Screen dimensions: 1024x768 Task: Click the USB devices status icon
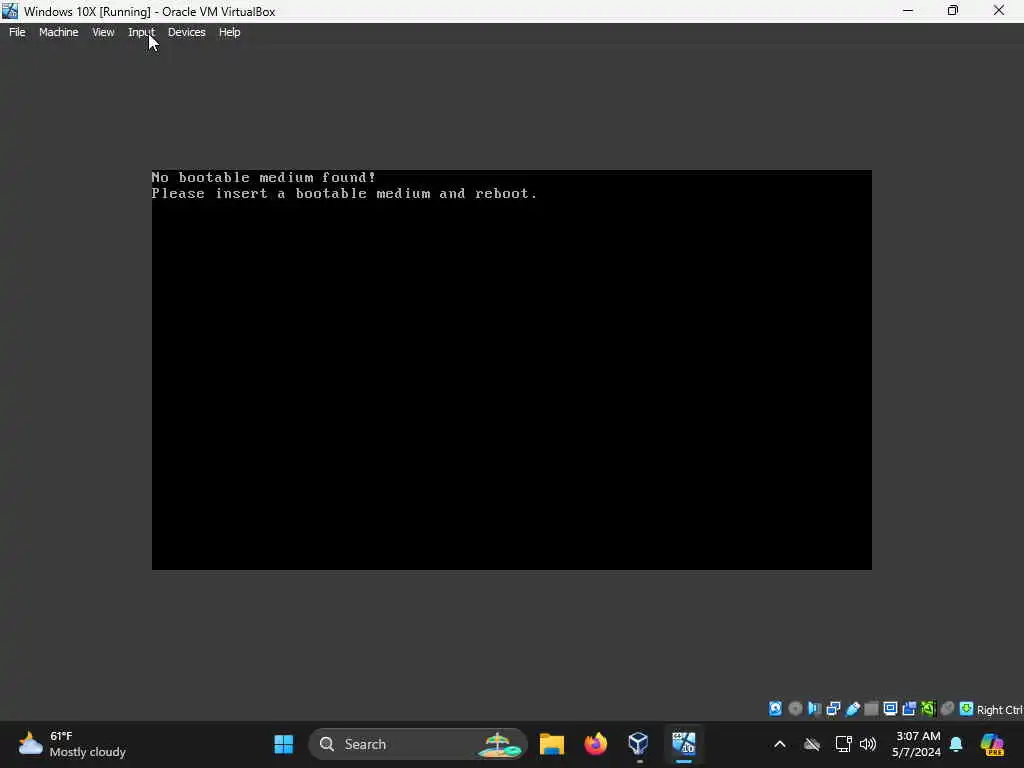pyautogui.click(x=852, y=709)
